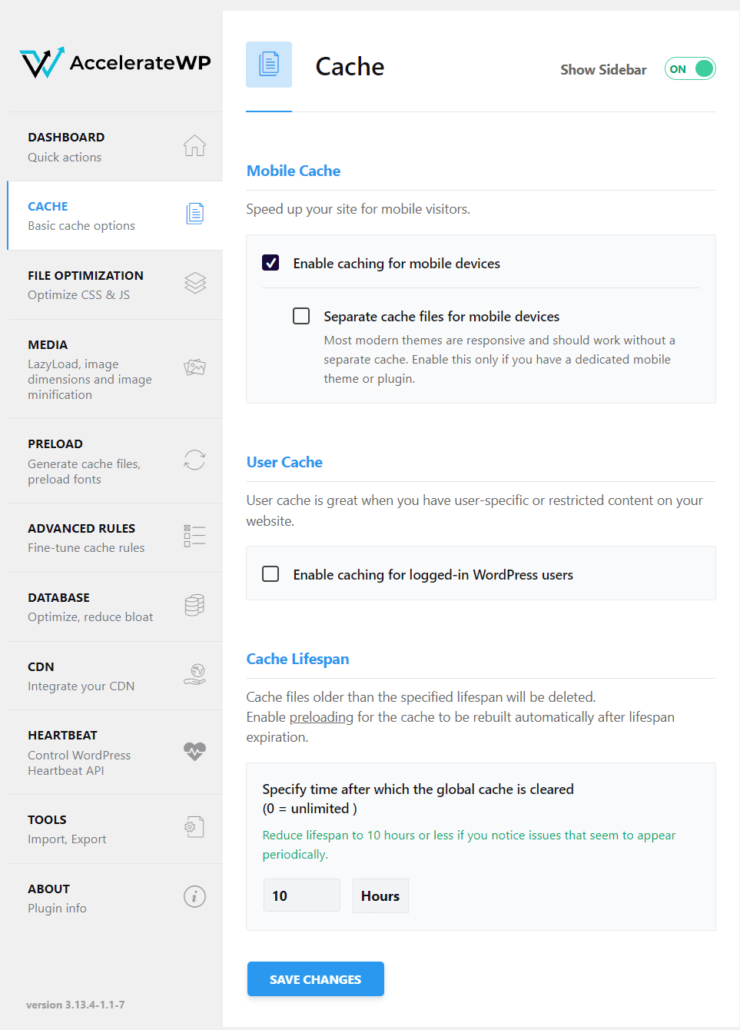Uncheck Enable caching for mobile devices
The width and height of the screenshot is (740, 1030).
(271, 264)
